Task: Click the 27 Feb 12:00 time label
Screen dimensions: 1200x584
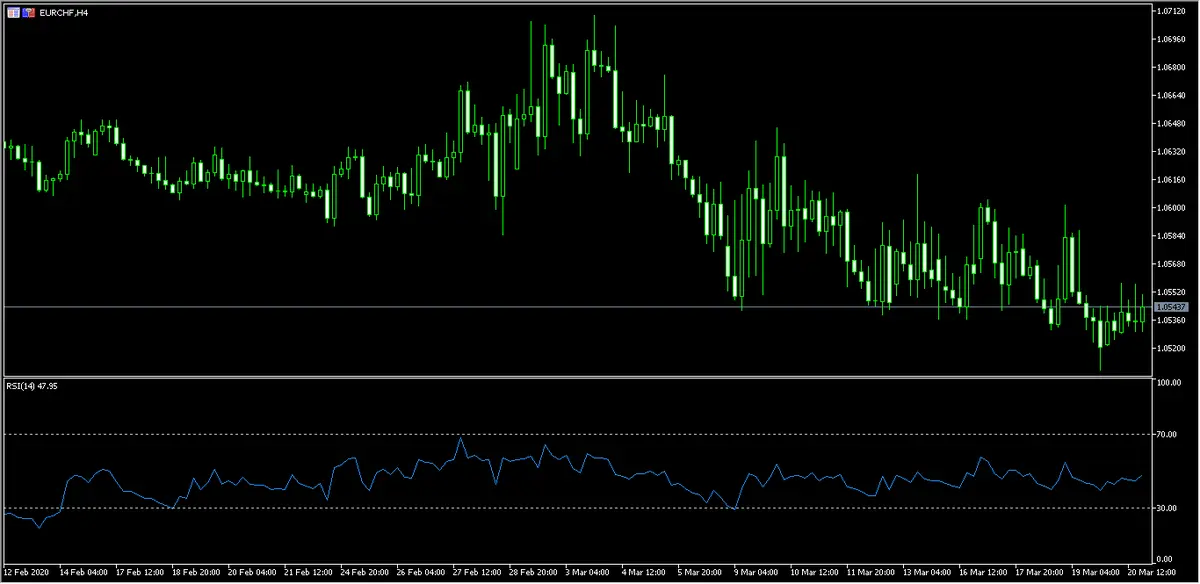Action: [x=477, y=573]
